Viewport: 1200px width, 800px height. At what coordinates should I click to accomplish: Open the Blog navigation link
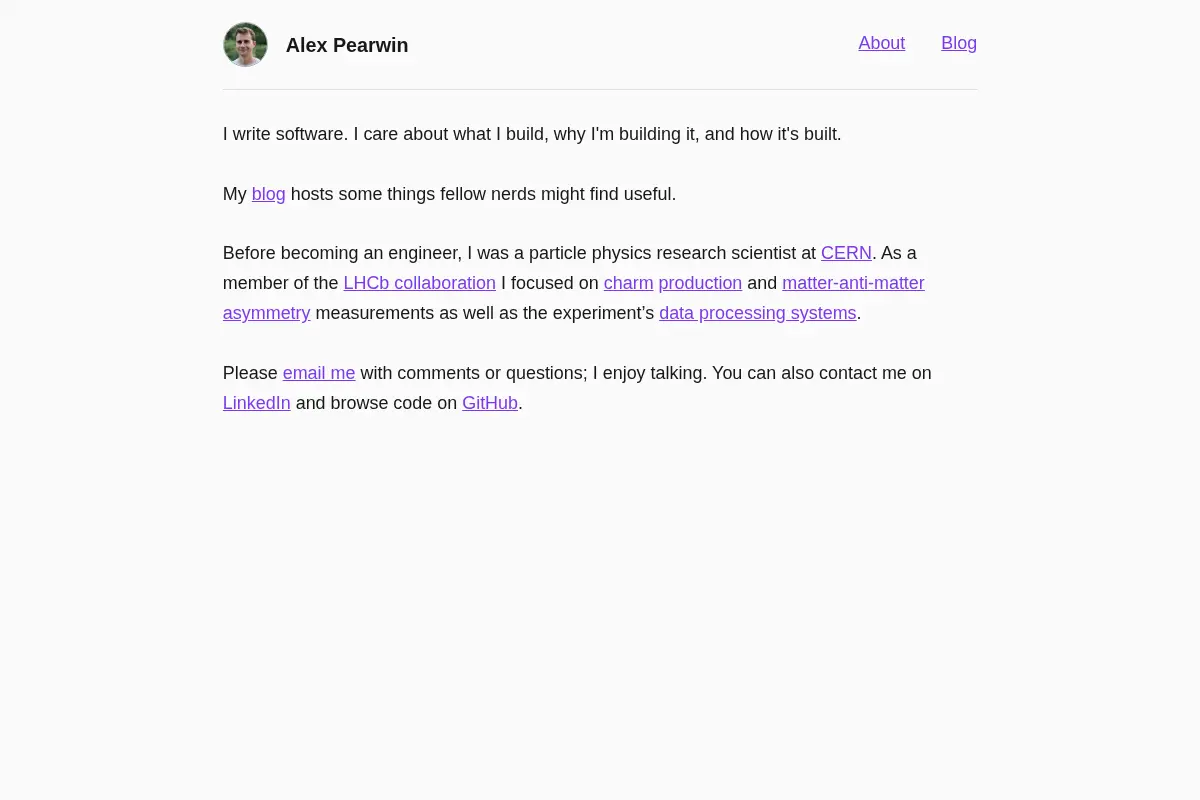[x=959, y=43]
